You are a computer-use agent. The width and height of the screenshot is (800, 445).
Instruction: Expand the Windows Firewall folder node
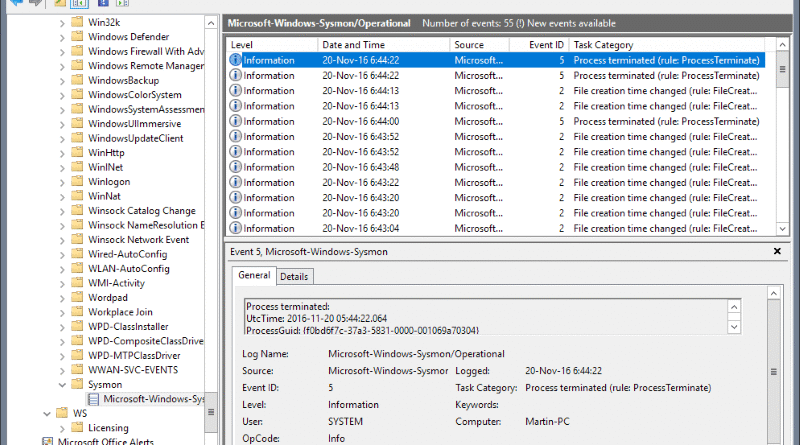(x=61, y=52)
